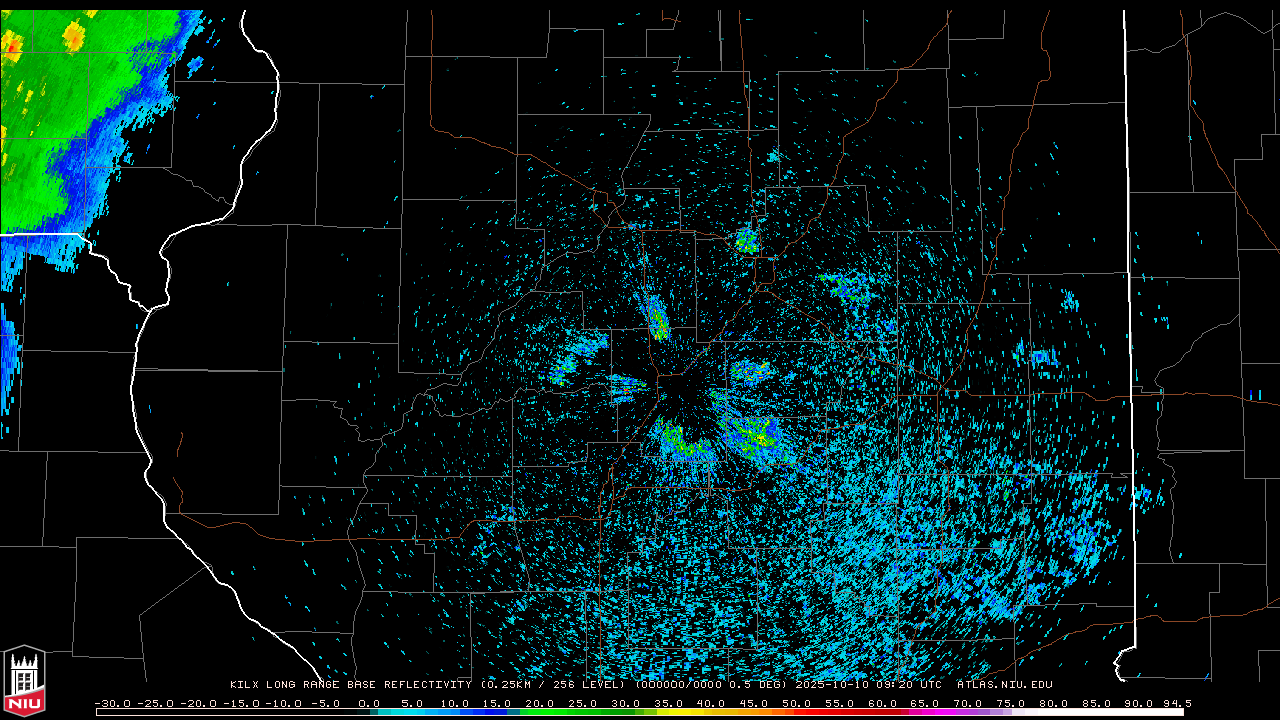Click the ATLAS.NIU.EDU text
The height and width of the screenshot is (720, 1280).
[1004, 685]
